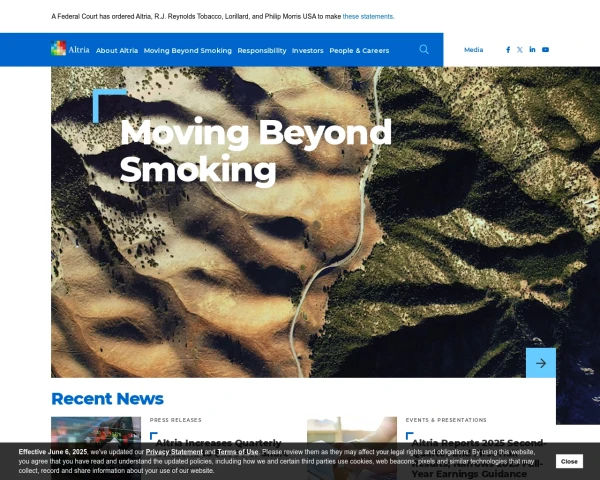600x480 pixels.
Task: Open Altria's YouTube icon
Action: pos(545,49)
